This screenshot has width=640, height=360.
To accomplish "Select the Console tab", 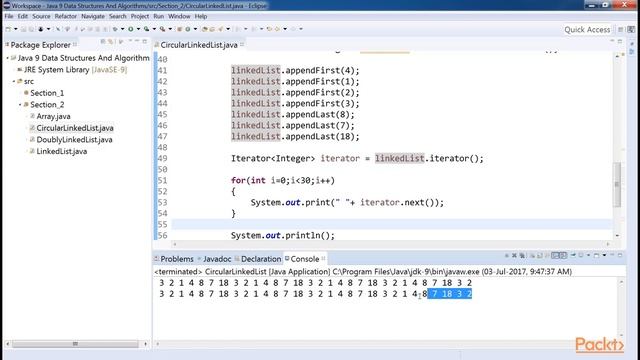I will [304, 259].
